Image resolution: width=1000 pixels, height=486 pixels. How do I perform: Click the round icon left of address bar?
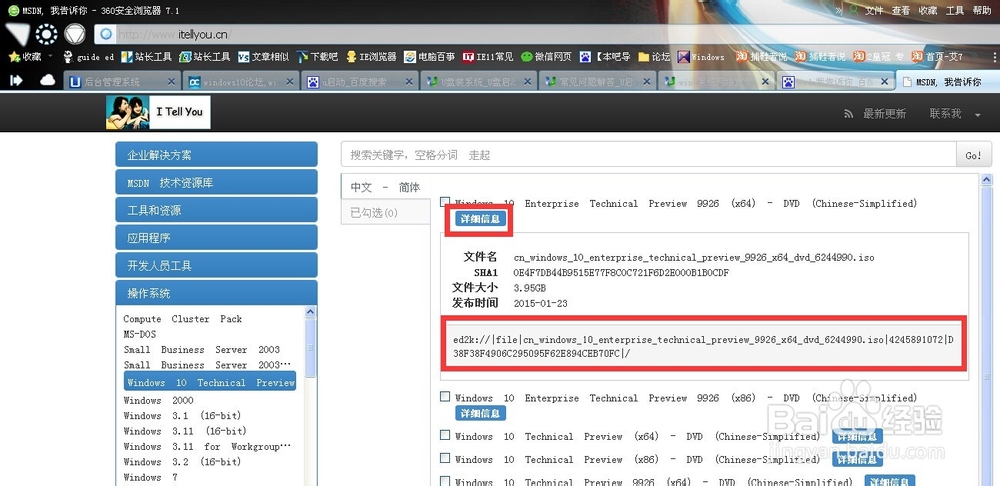(x=75, y=34)
